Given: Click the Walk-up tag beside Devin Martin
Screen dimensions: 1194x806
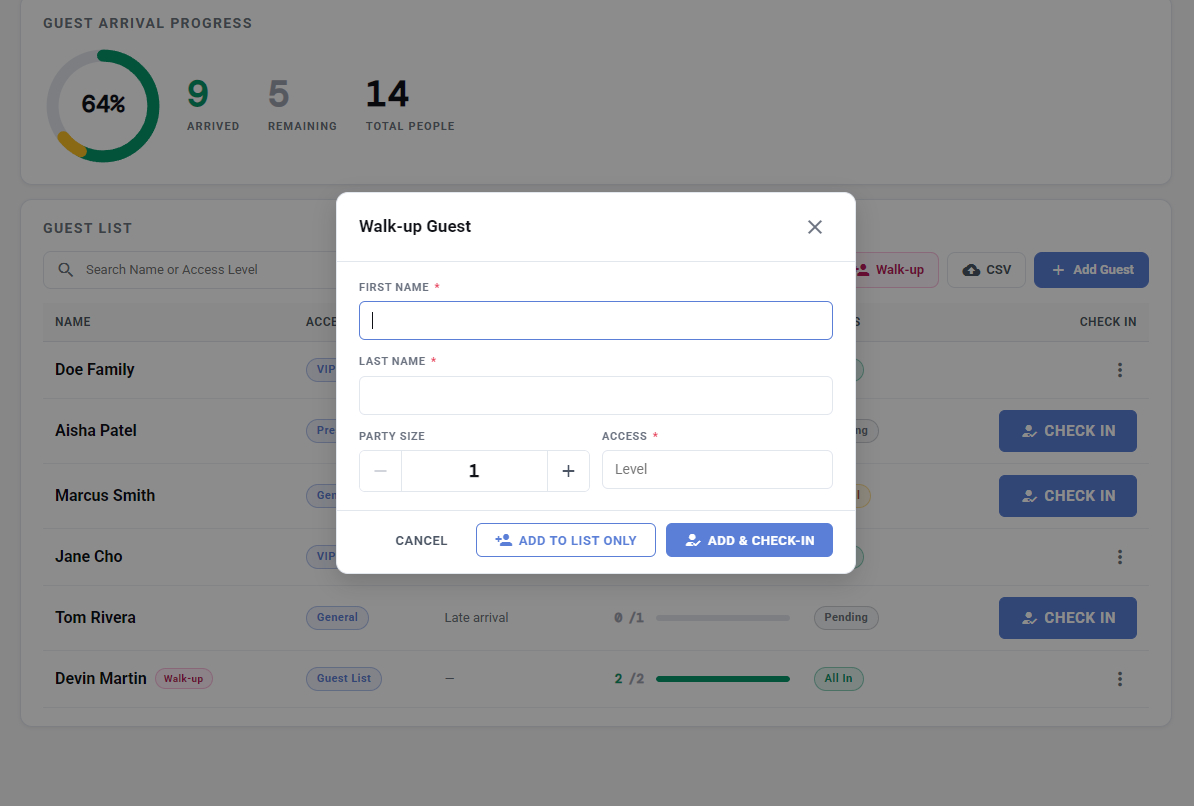Looking at the screenshot, I should (x=184, y=679).
